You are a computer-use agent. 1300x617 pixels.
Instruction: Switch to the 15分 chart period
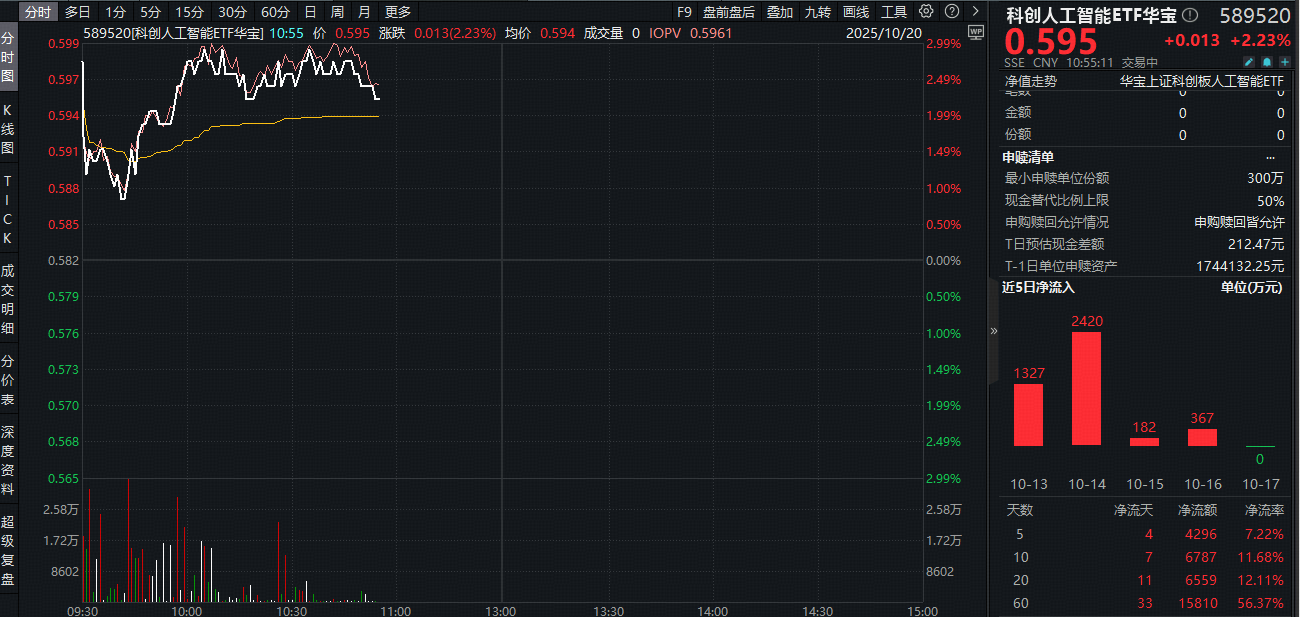click(188, 12)
